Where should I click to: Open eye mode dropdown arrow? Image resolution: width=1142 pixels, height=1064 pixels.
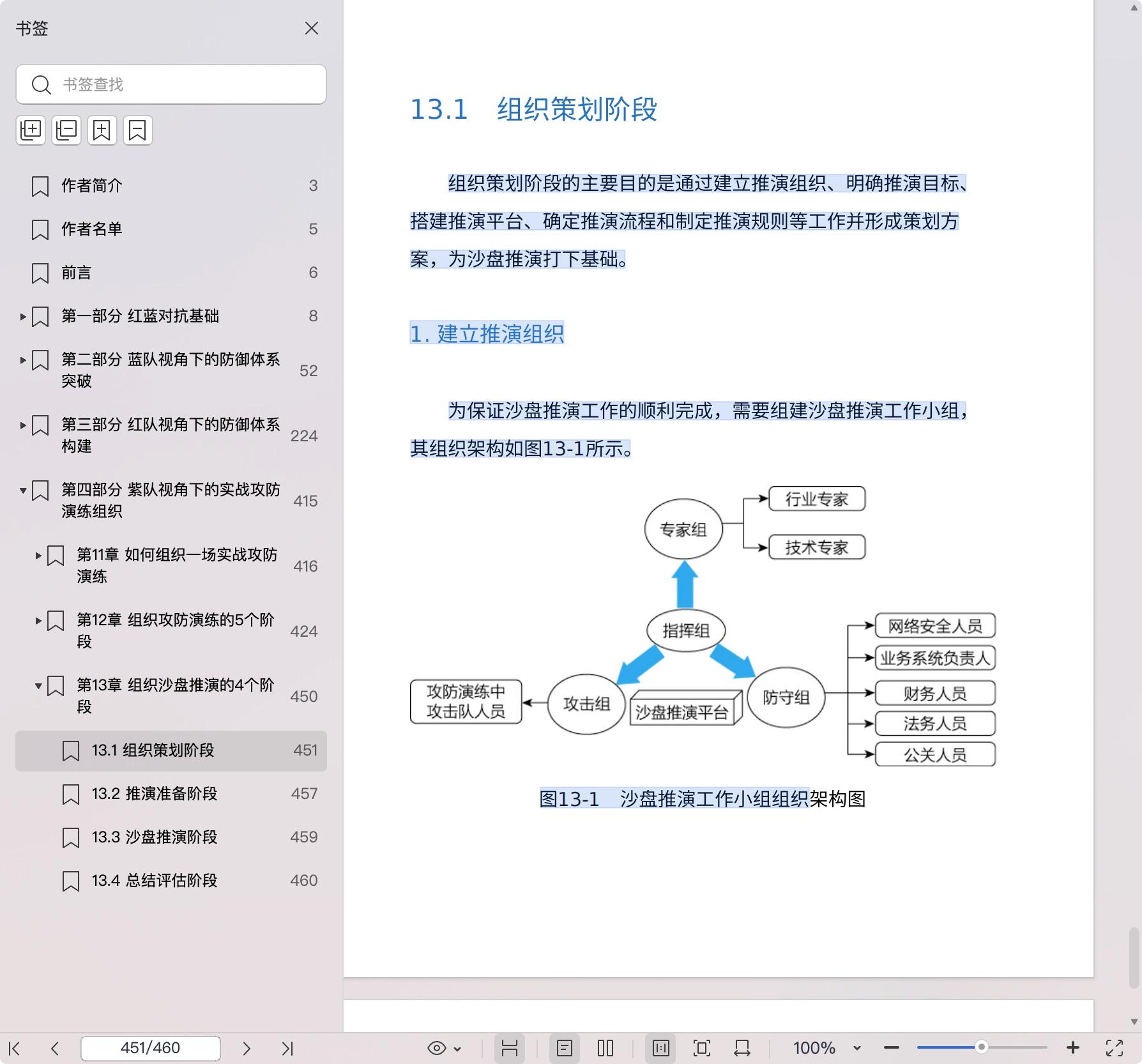457,1049
